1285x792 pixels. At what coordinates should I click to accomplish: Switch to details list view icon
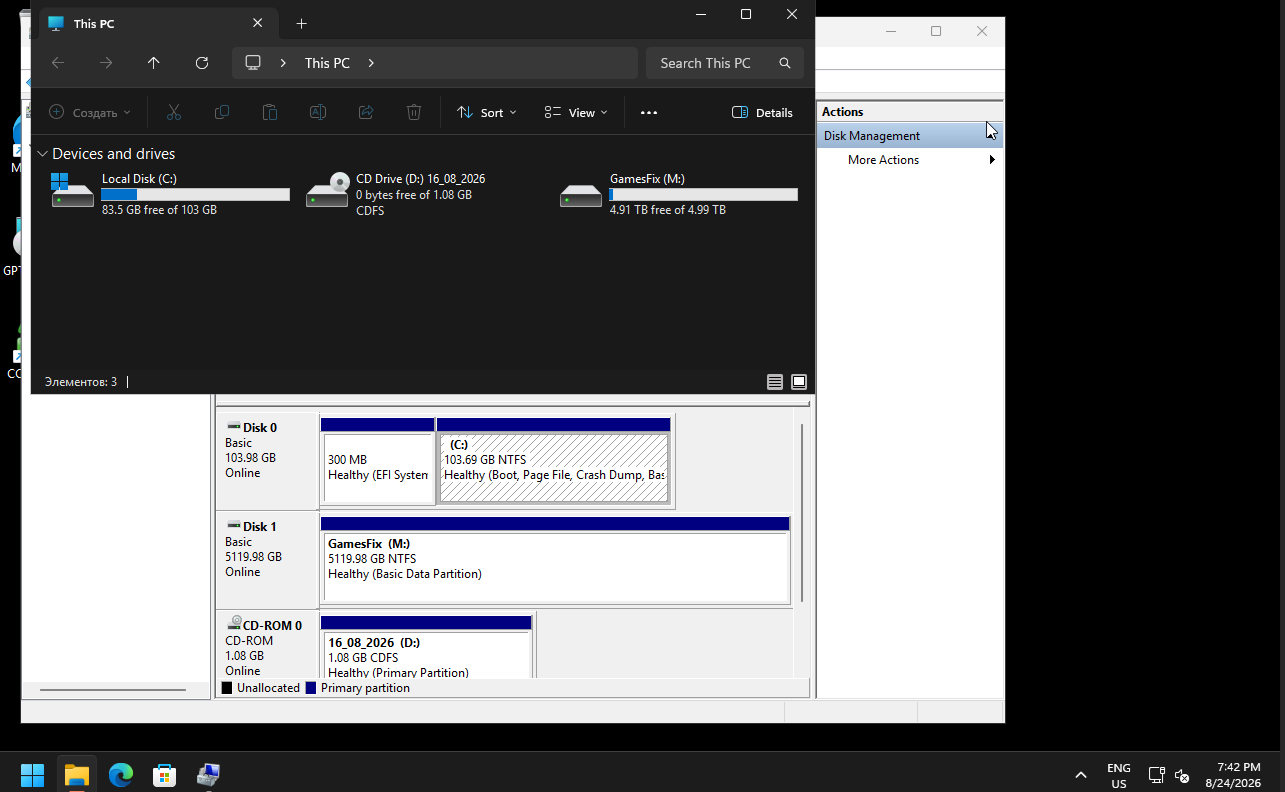click(775, 382)
